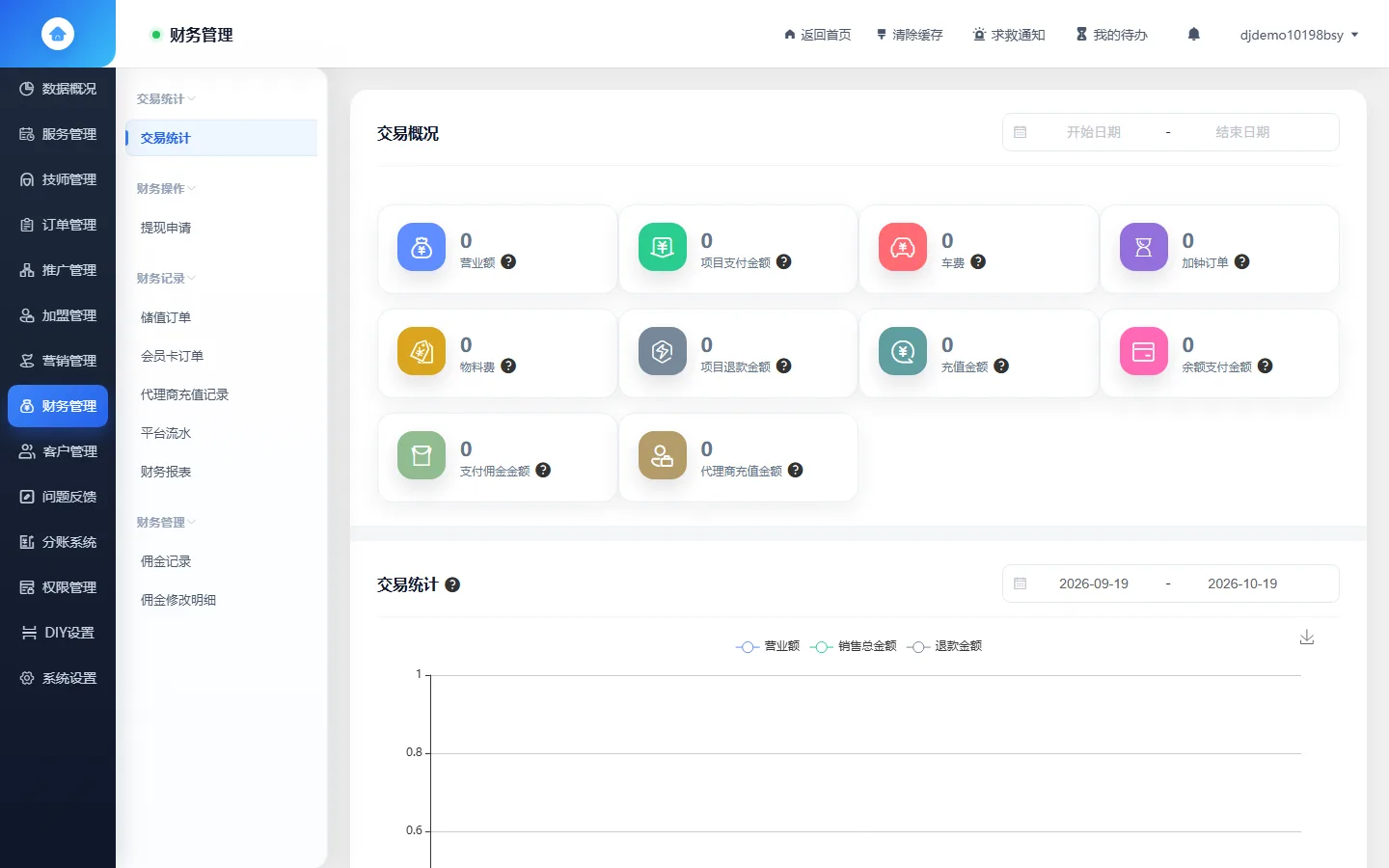This screenshot has height=868, width=1389.
Task: Open 系统设置 in the sidebar
Action: 58,678
